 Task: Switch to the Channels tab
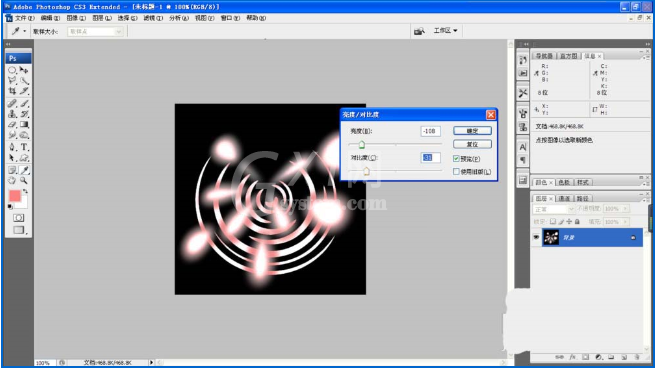pos(564,198)
